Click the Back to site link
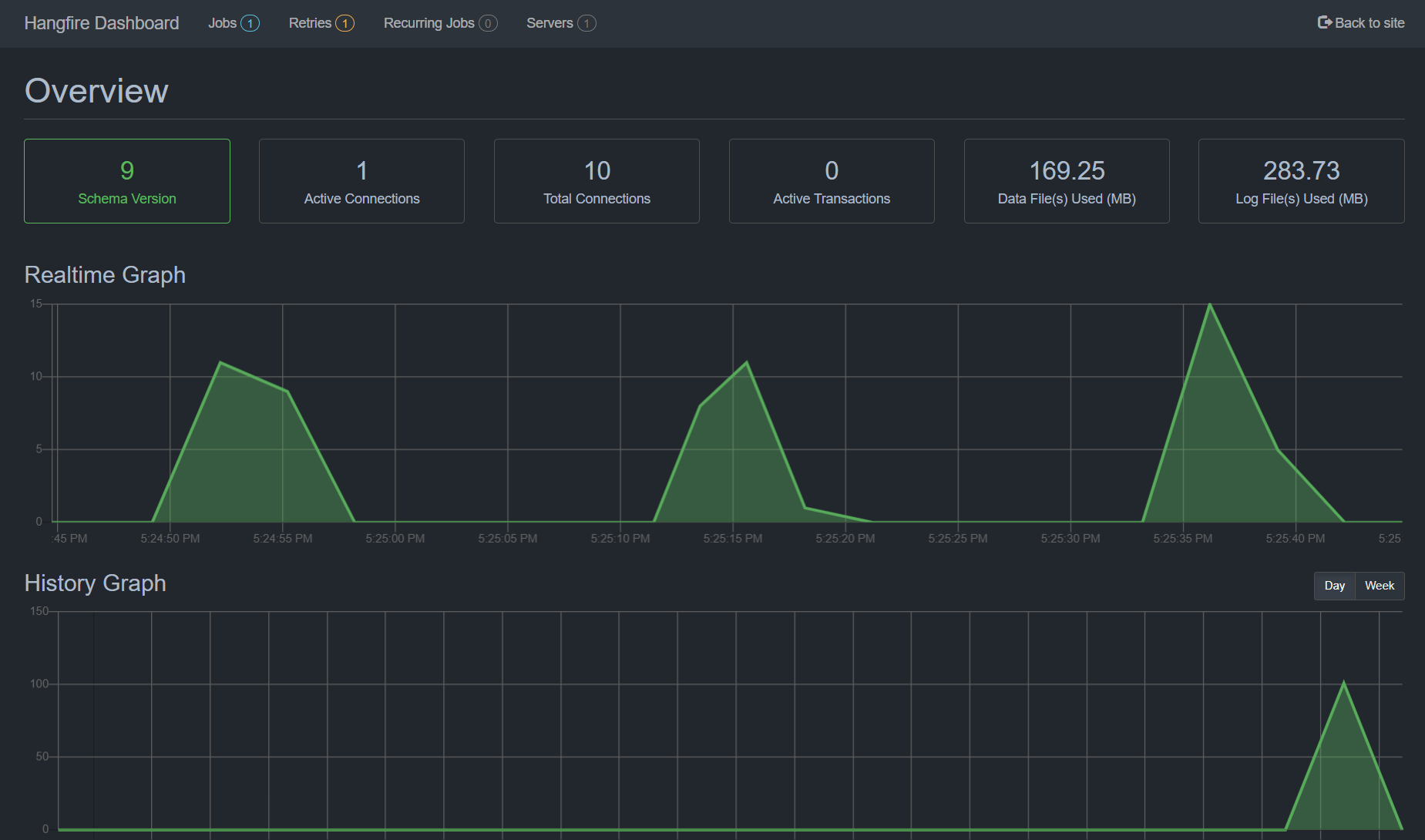1425x840 pixels. [x=1369, y=23]
